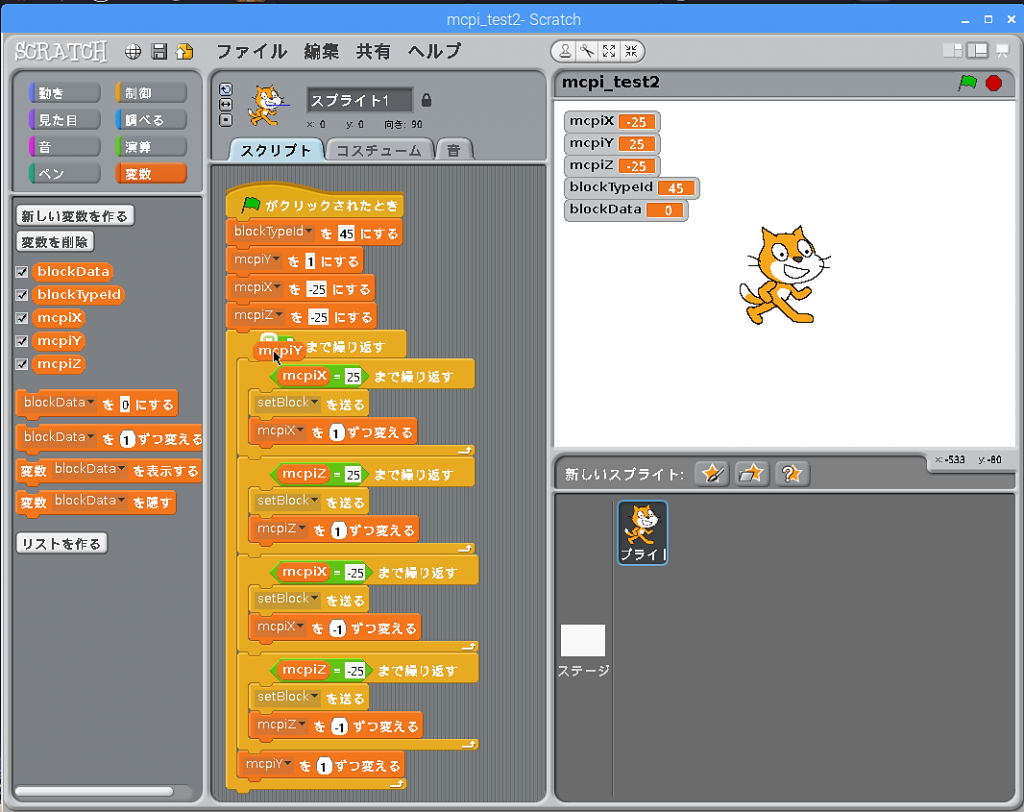Click the share project icon beside save
This screenshot has width=1024, height=812.
click(x=185, y=52)
